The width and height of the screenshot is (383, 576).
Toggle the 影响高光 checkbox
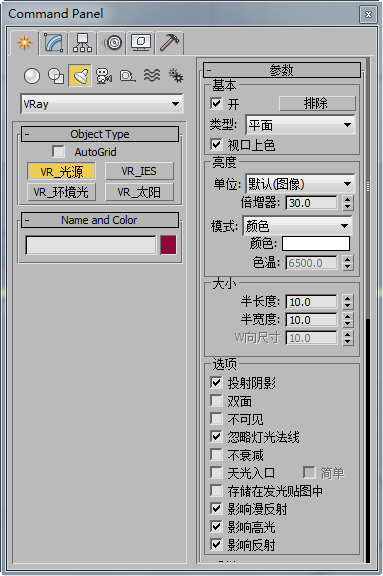[216, 527]
